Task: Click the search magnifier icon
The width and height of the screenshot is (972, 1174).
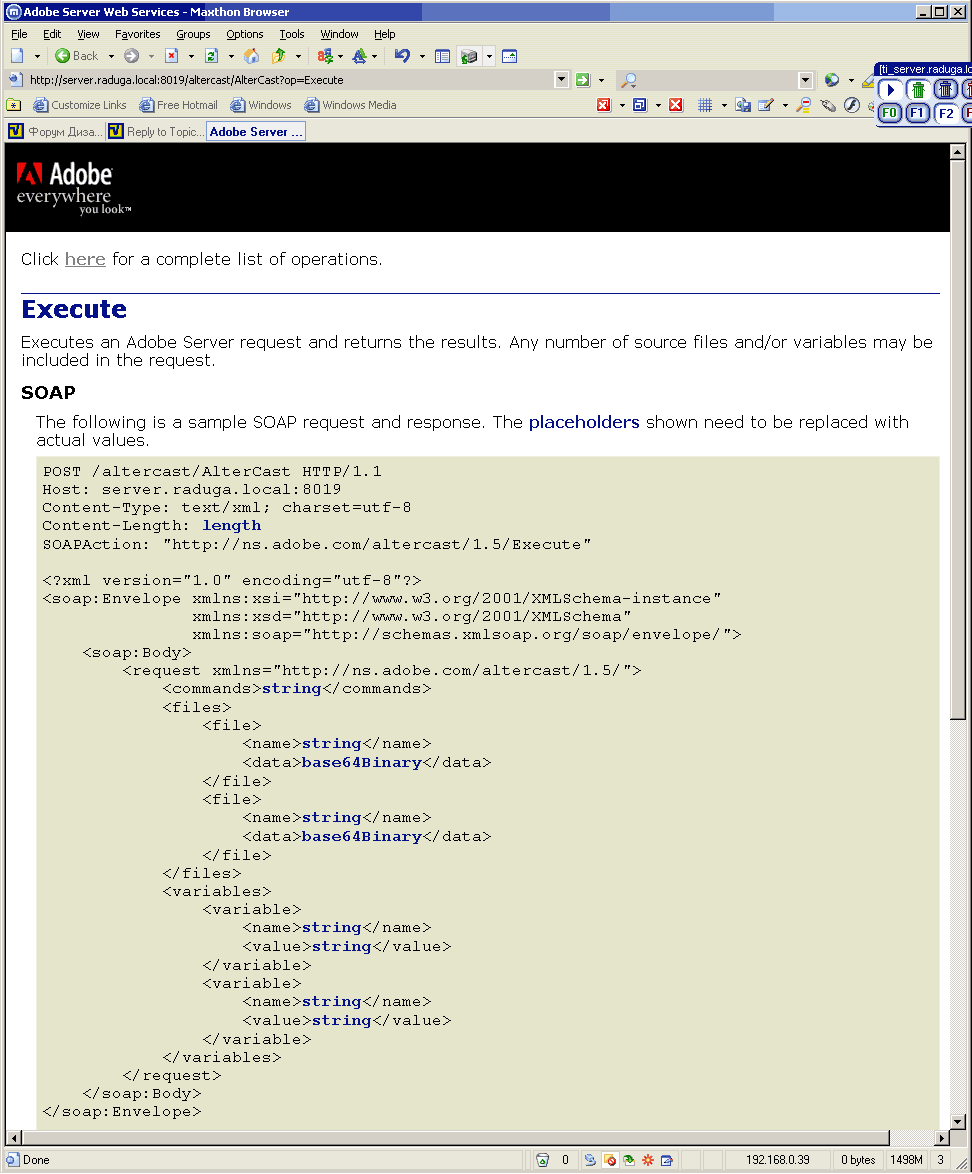Action: click(x=629, y=80)
